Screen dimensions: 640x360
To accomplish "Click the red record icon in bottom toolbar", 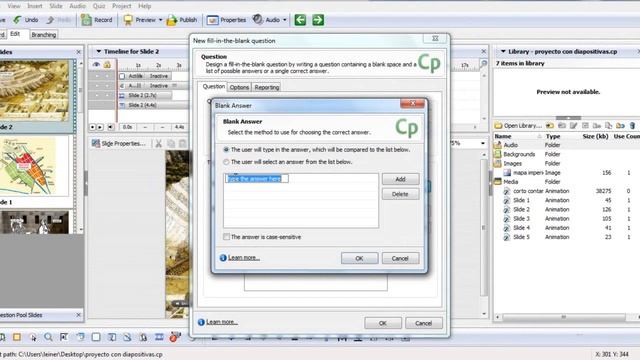I will pyautogui.click(x=175, y=337).
